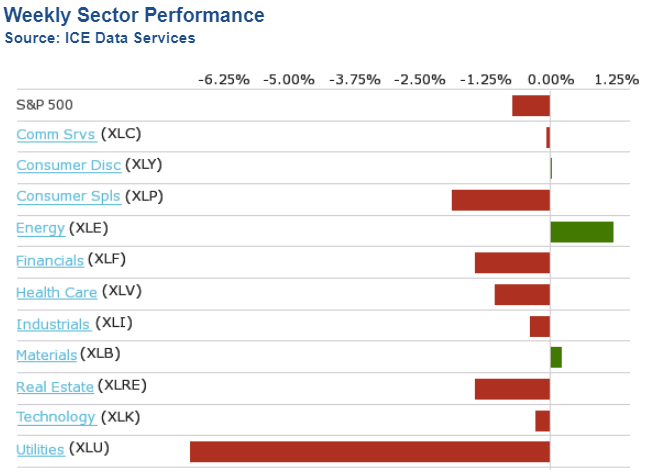Viewport: 648px width, 476px height.
Task: Click the Consumer Disc sector link
Action: pos(68,165)
